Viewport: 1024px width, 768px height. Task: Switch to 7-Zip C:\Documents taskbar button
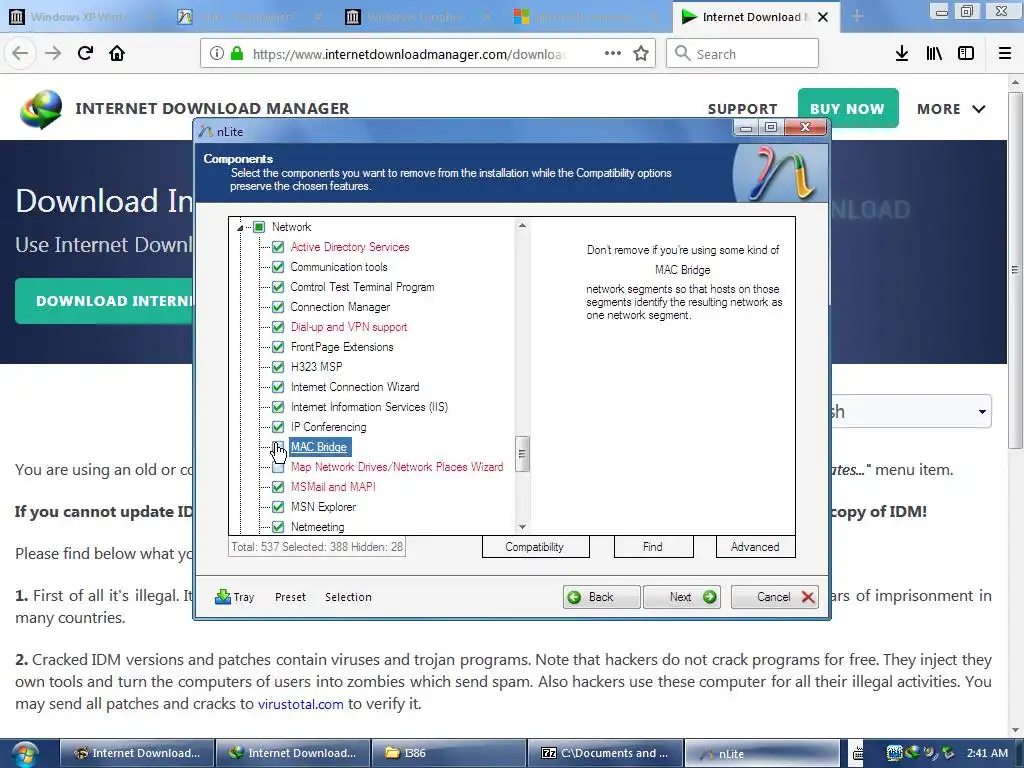(x=605, y=754)
